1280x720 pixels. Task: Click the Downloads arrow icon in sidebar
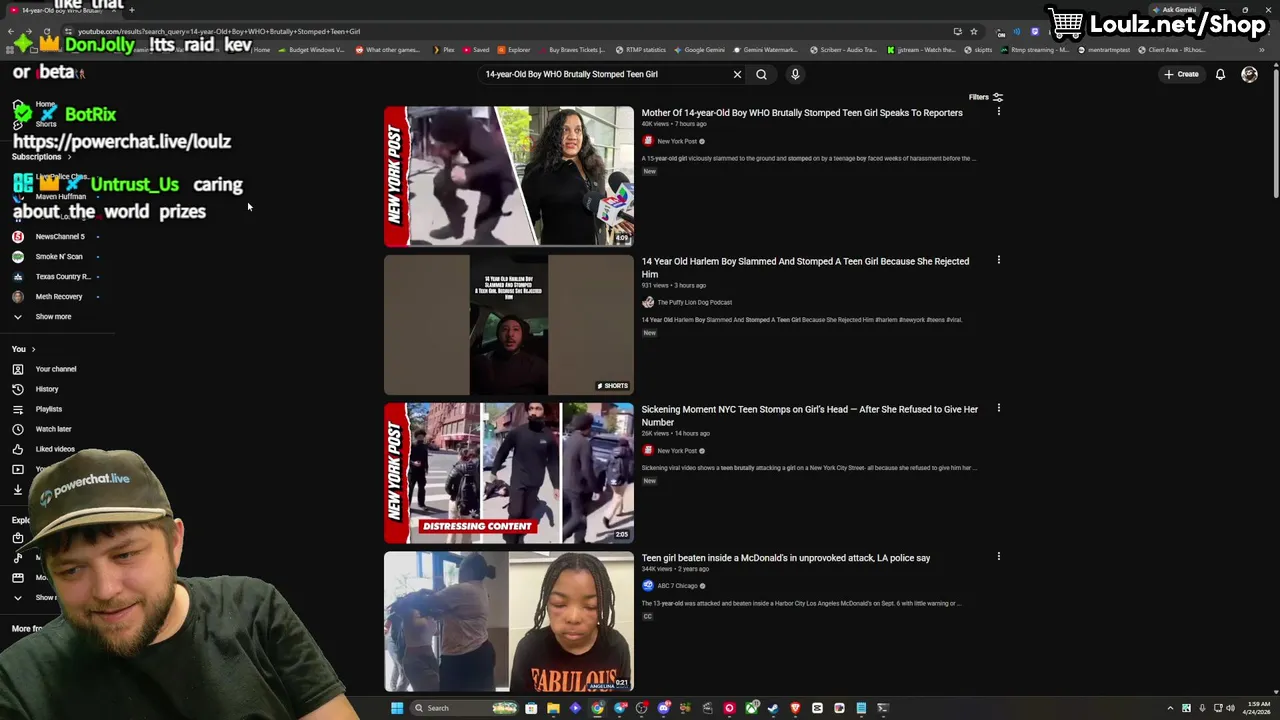[17, 489]
